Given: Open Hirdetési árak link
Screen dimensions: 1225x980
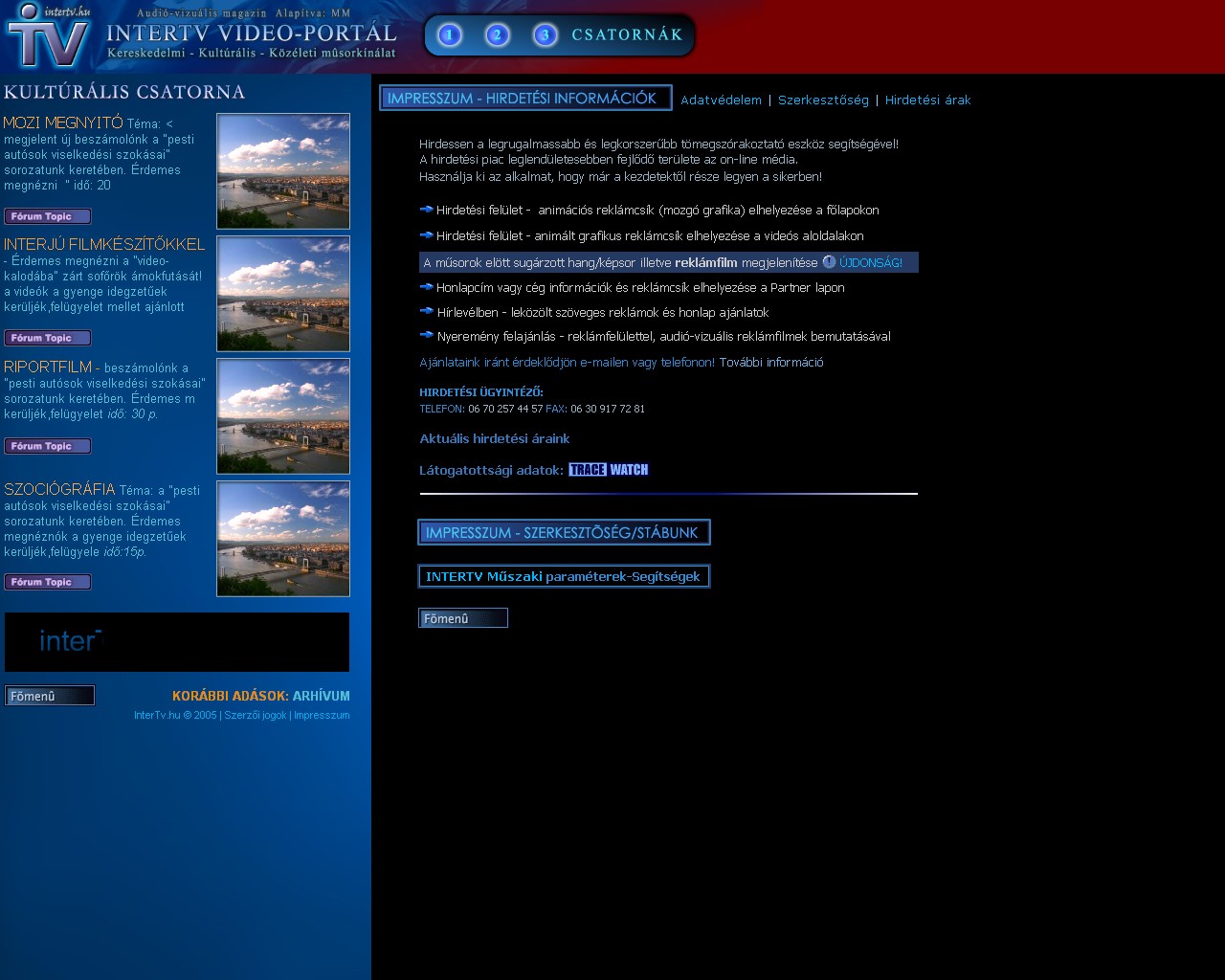Looking at the screenshot, I should pyautogui.click(x=927, y=100).
